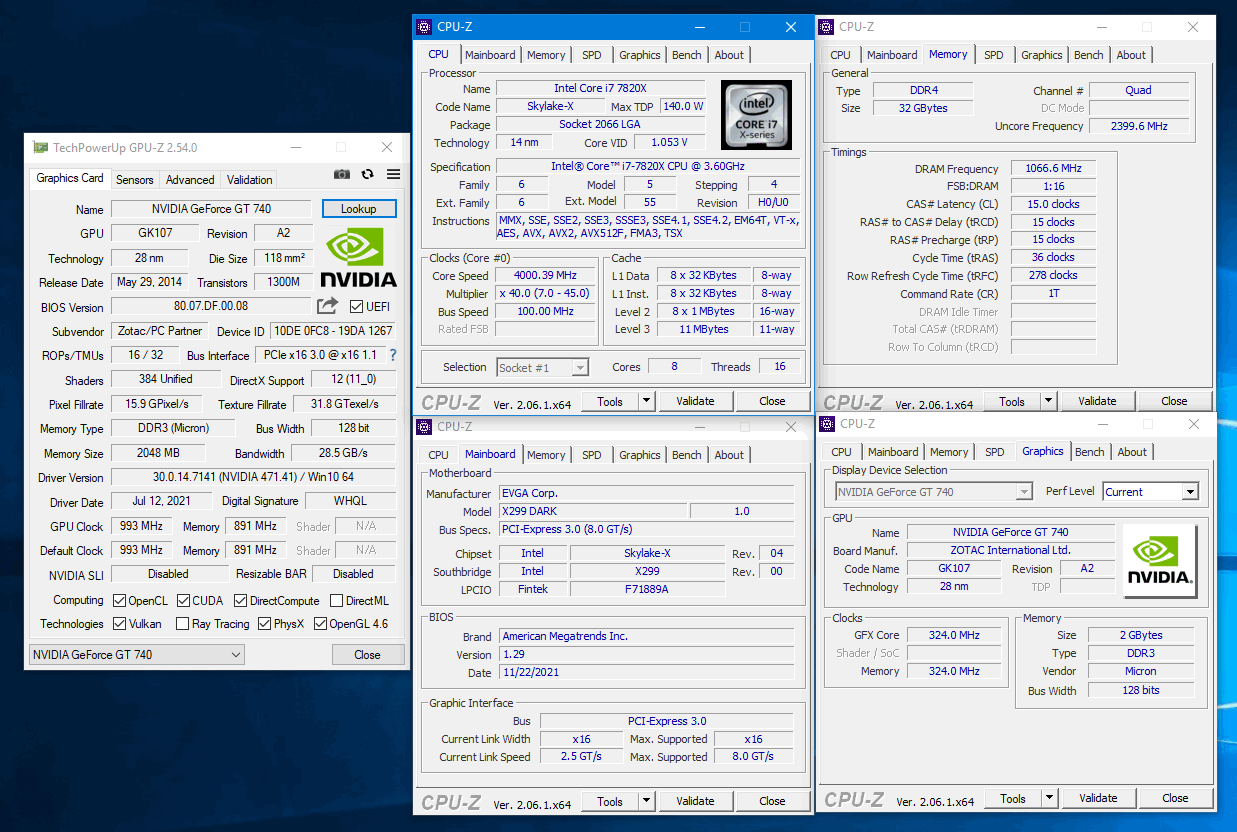Click the Close button in GPU-Z
Viewport: 1237px width, 832px height.
pos(367,655)
